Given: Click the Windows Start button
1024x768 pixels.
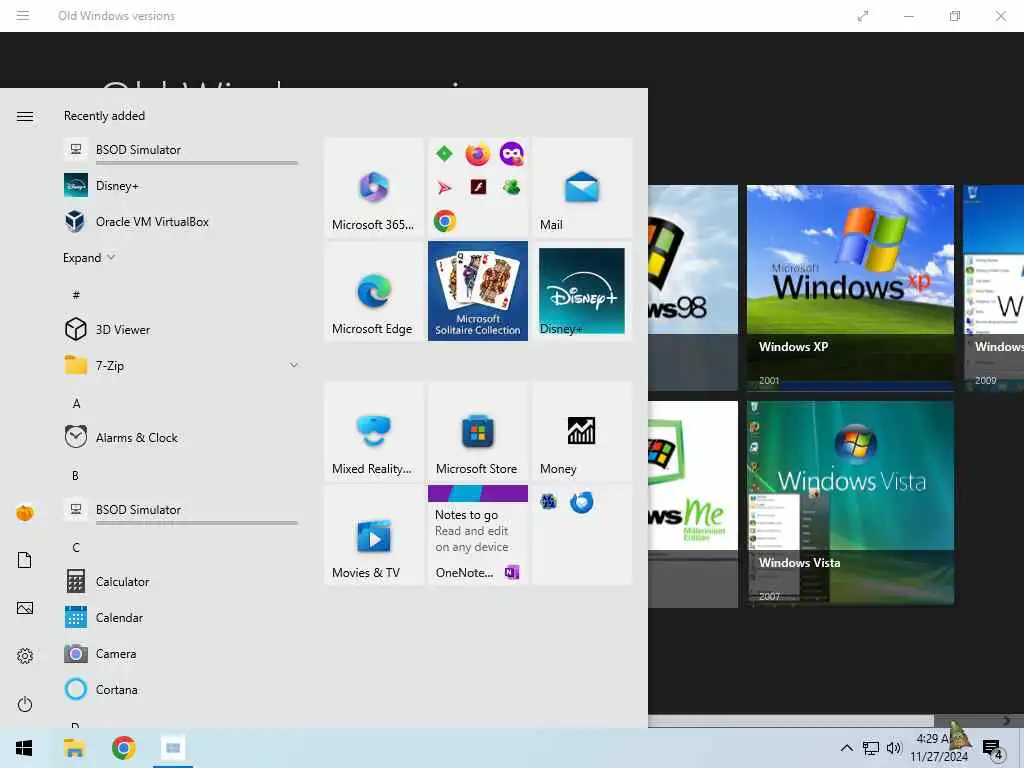Looking at the screenshot, I should (x=24, y=748).
